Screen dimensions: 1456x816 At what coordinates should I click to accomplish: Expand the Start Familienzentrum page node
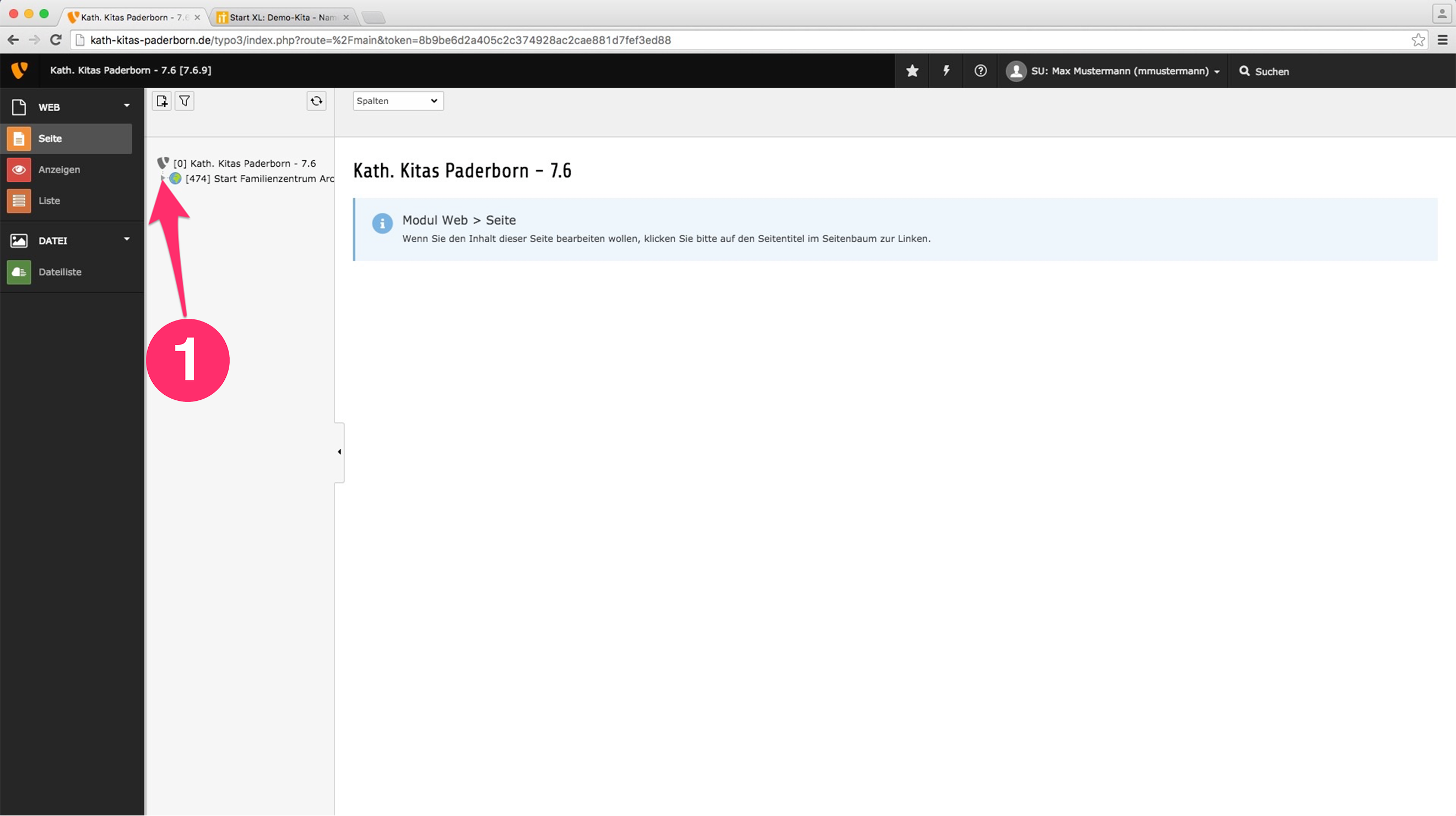(x=163, y=178)
